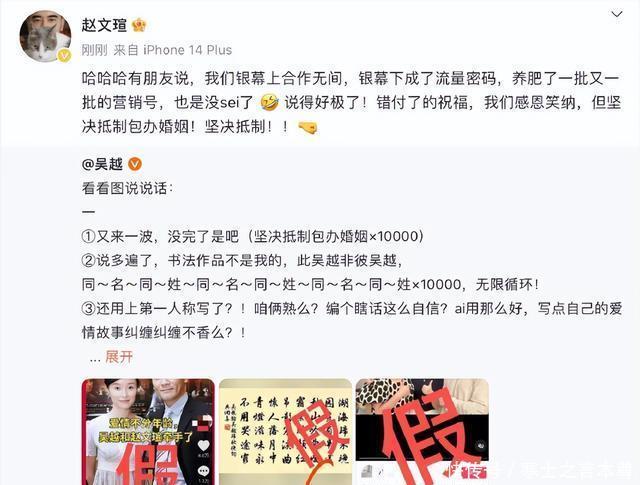Click the laughing emoji in the post text
640x485 pixels.
tap(269, 102)
